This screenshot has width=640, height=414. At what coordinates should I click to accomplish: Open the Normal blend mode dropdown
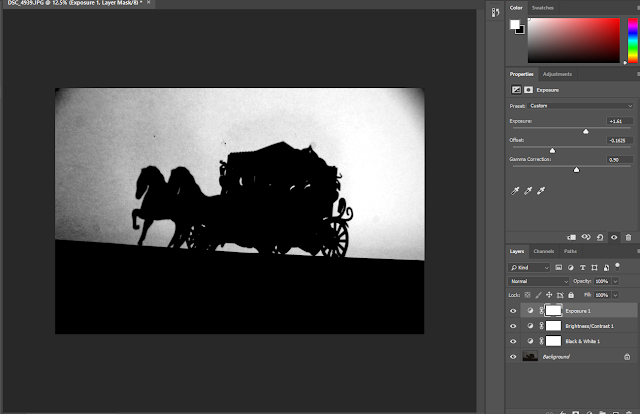(538, 281)
